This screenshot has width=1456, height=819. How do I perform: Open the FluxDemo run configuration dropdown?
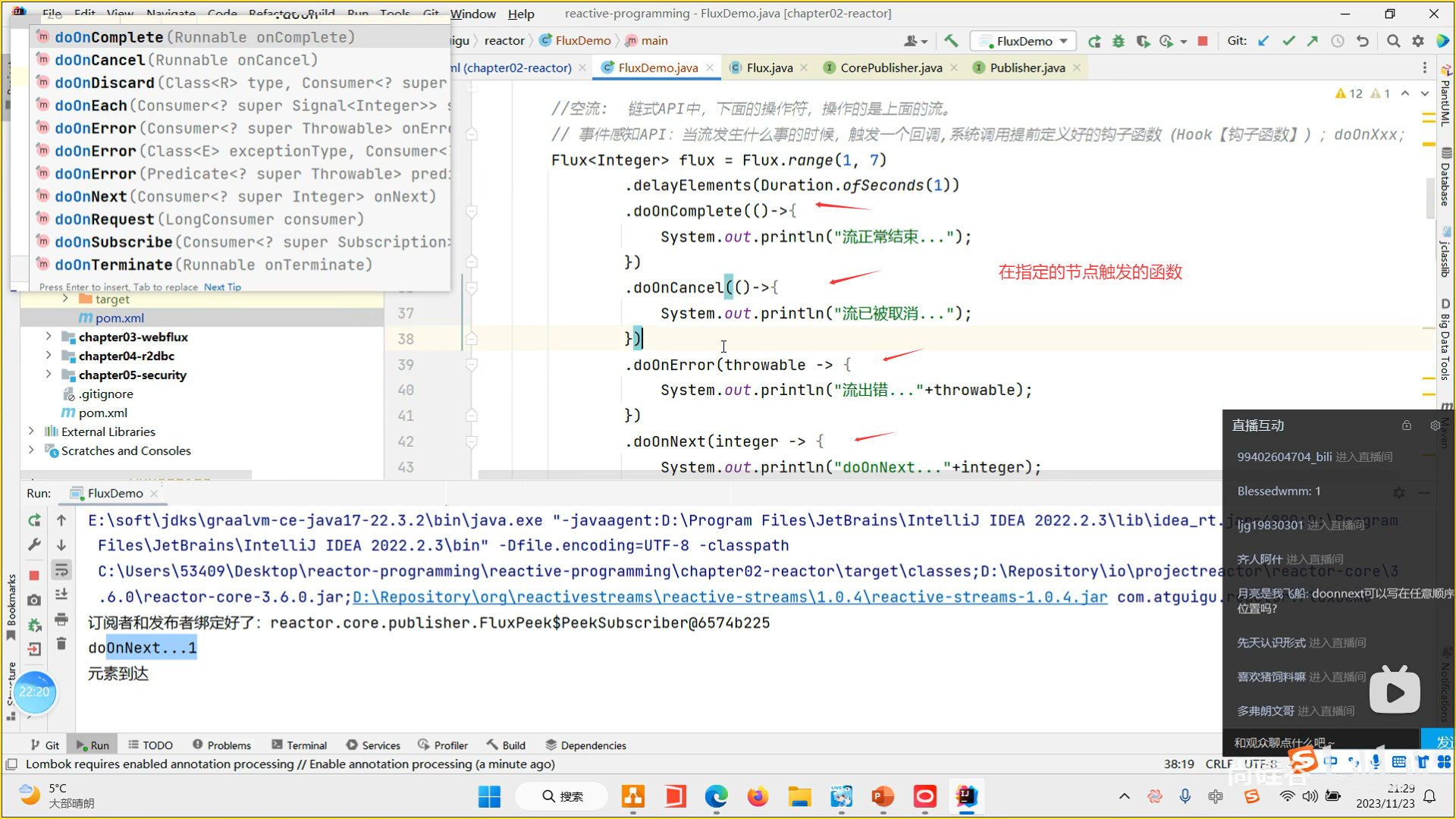tap(1024, 41)
